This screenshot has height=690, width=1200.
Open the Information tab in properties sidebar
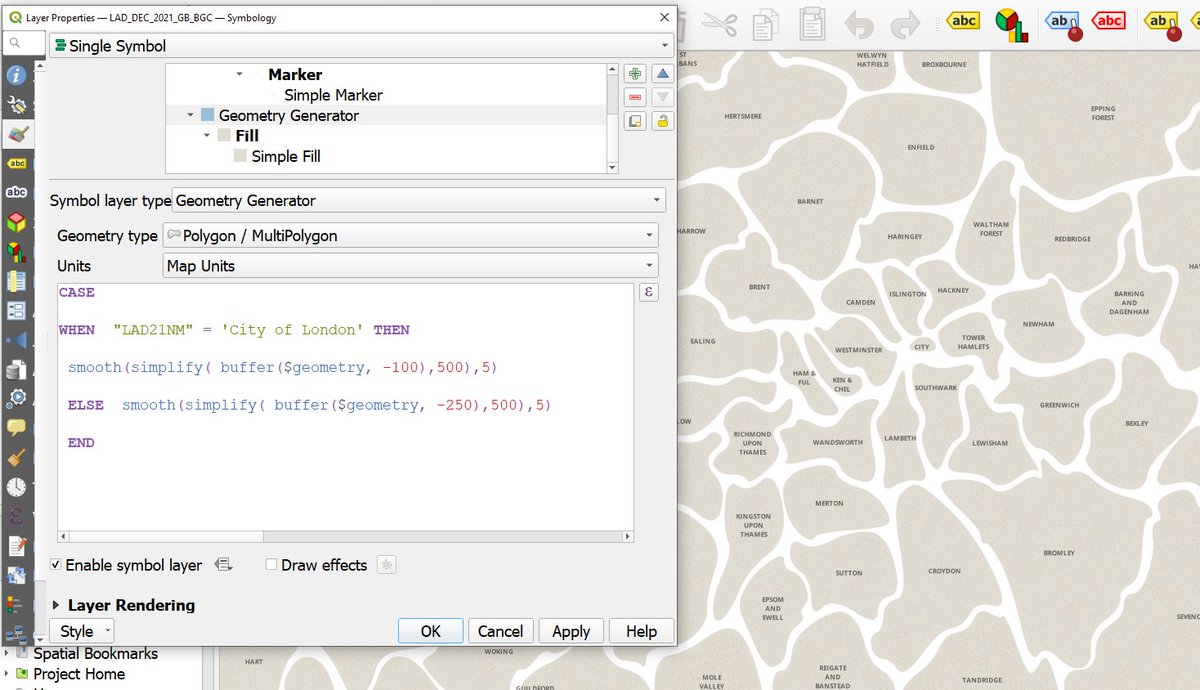15,76
